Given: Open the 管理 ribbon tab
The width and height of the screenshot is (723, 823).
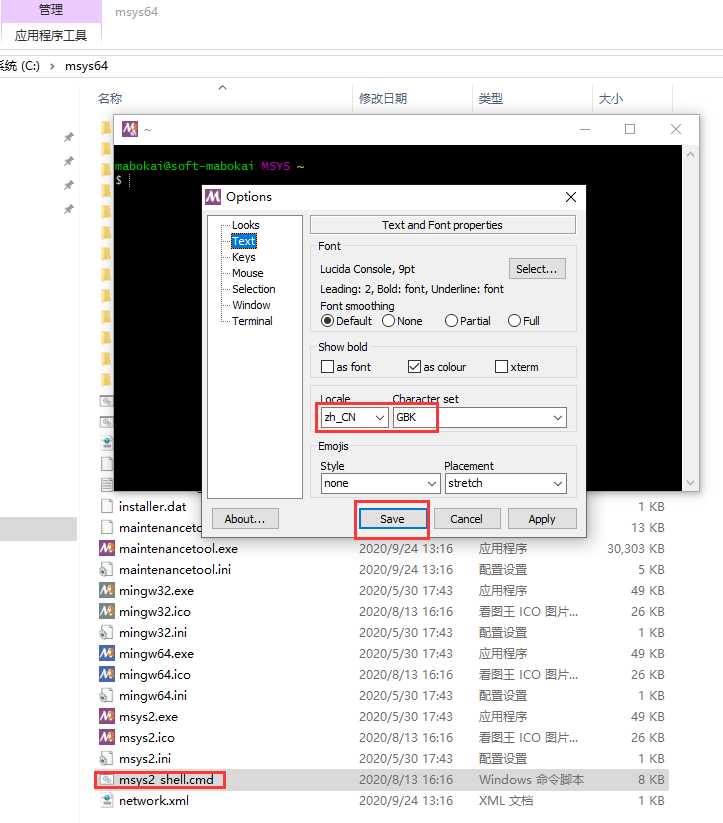Looking at the screenshot, I should coord(50,10).
